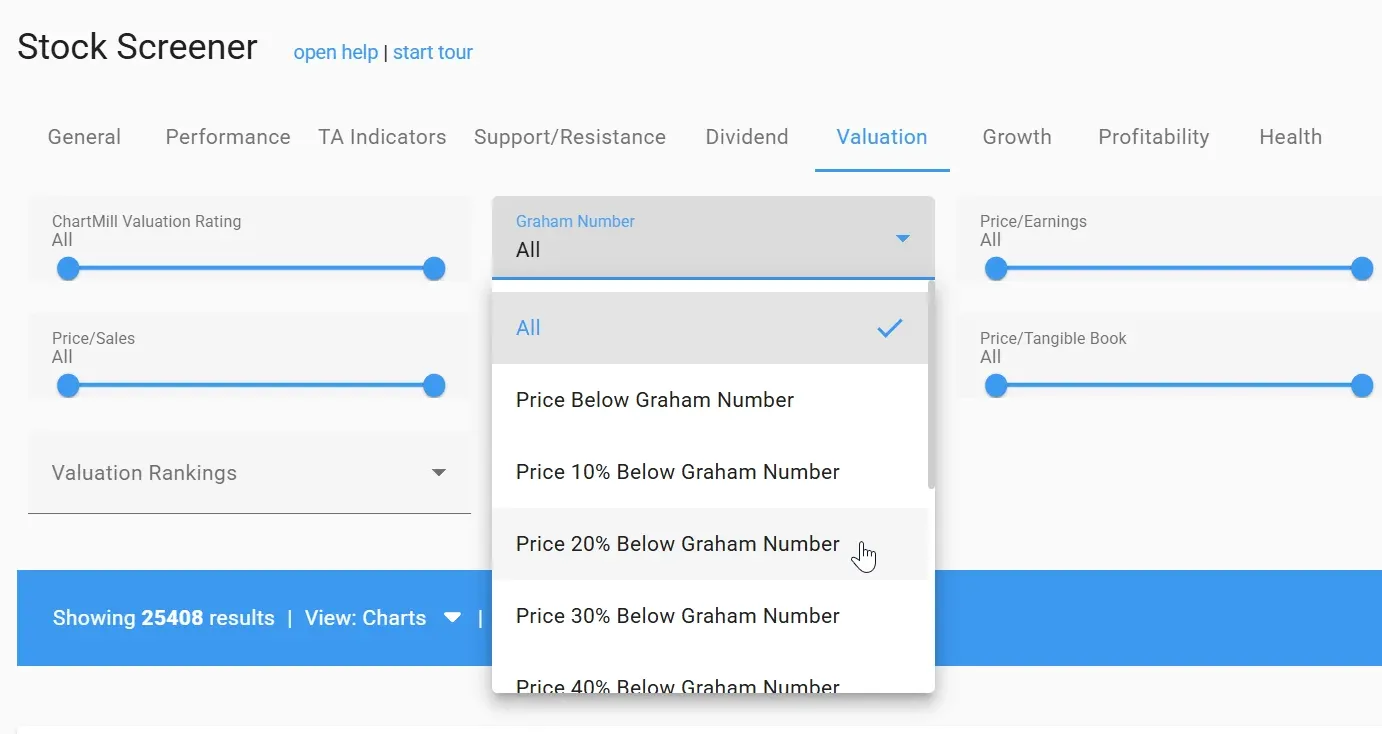
Task: Select Price 10% Below Graham Number
Action: click(677, 471)
